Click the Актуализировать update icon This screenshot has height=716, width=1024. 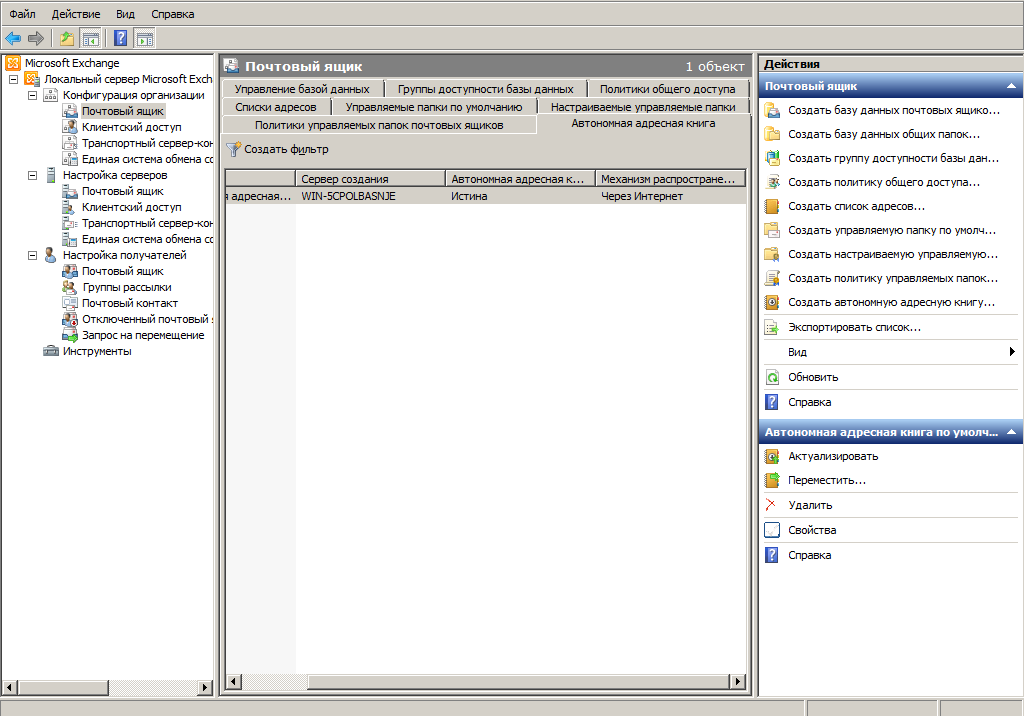[x=772, y=456]
